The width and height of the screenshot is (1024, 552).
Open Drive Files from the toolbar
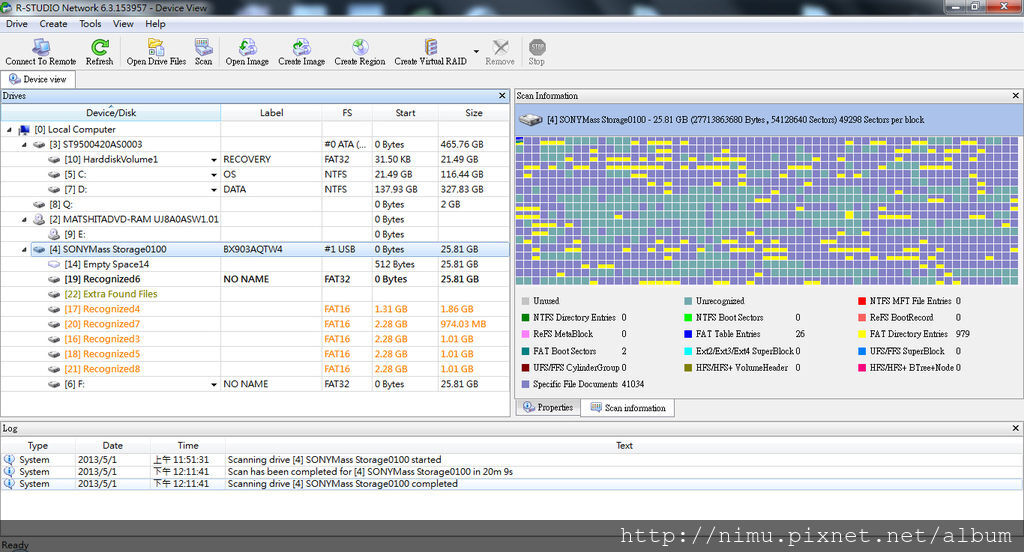[156, 47]
